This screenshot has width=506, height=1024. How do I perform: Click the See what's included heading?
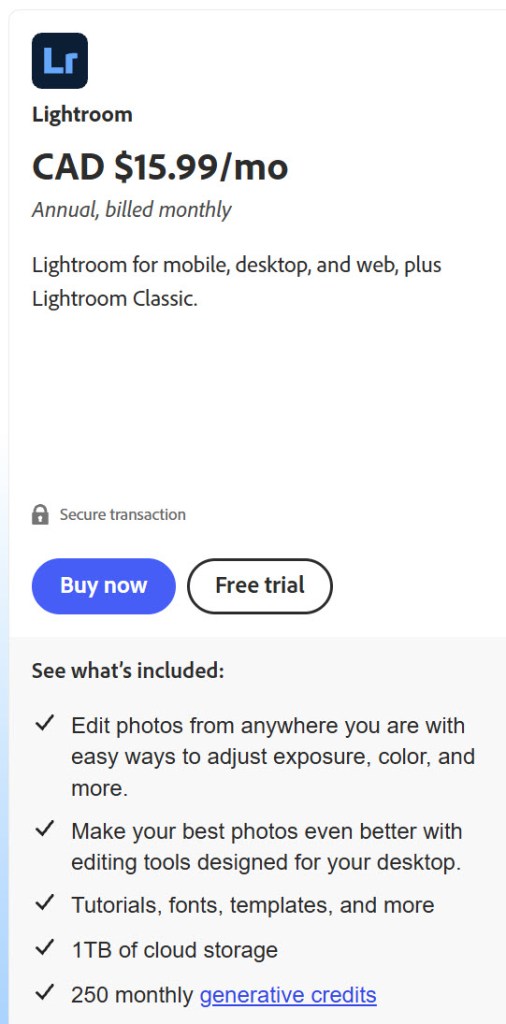click(x=128, y=671)
